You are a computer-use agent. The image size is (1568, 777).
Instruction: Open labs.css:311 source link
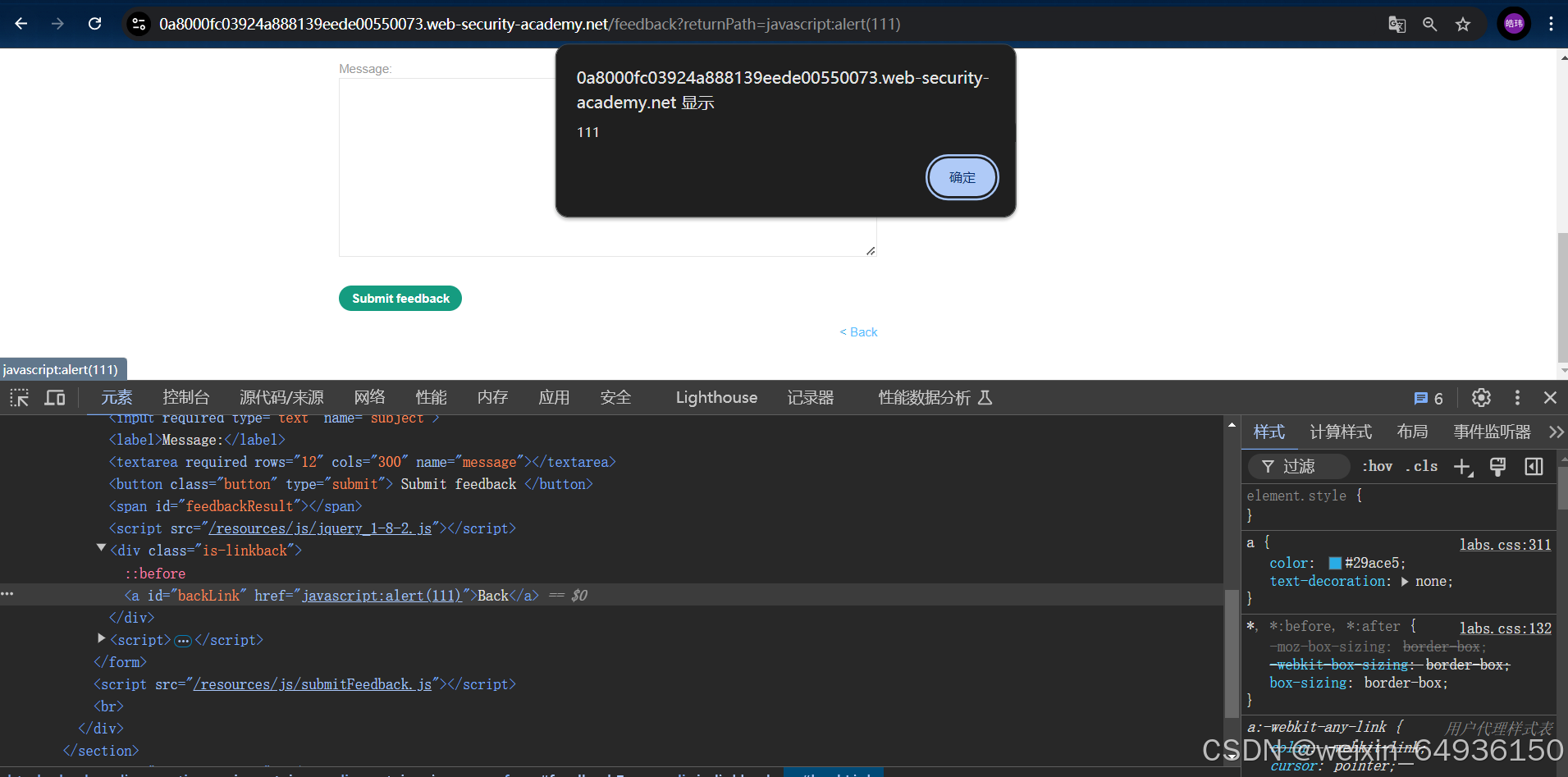click(x=1506, y=544)
